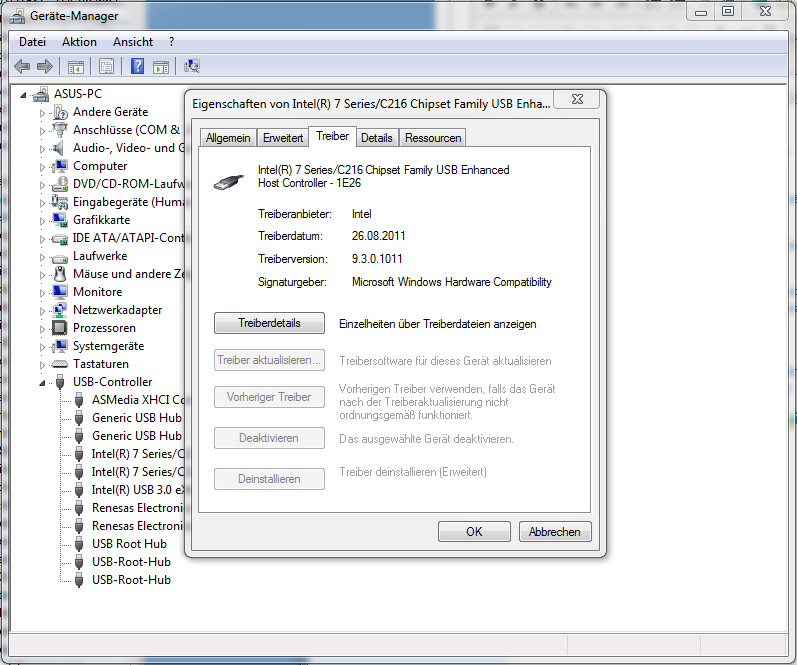Click the ASUS-PC computer icon
797x665 pixels.
coord(41,94)
